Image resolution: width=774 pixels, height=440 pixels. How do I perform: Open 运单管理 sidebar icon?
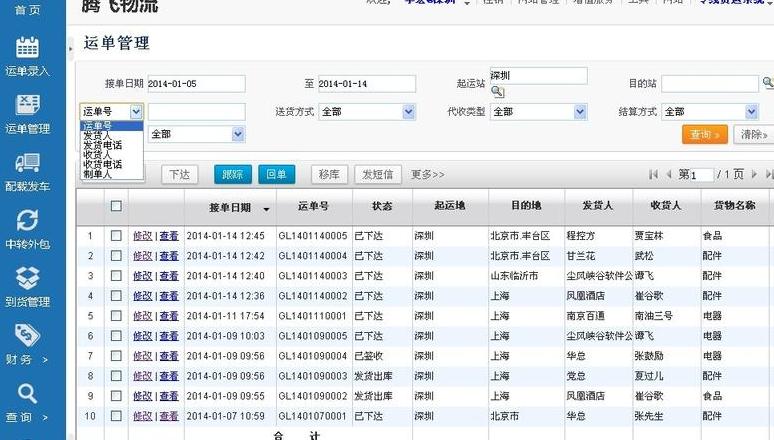[27, 105]
